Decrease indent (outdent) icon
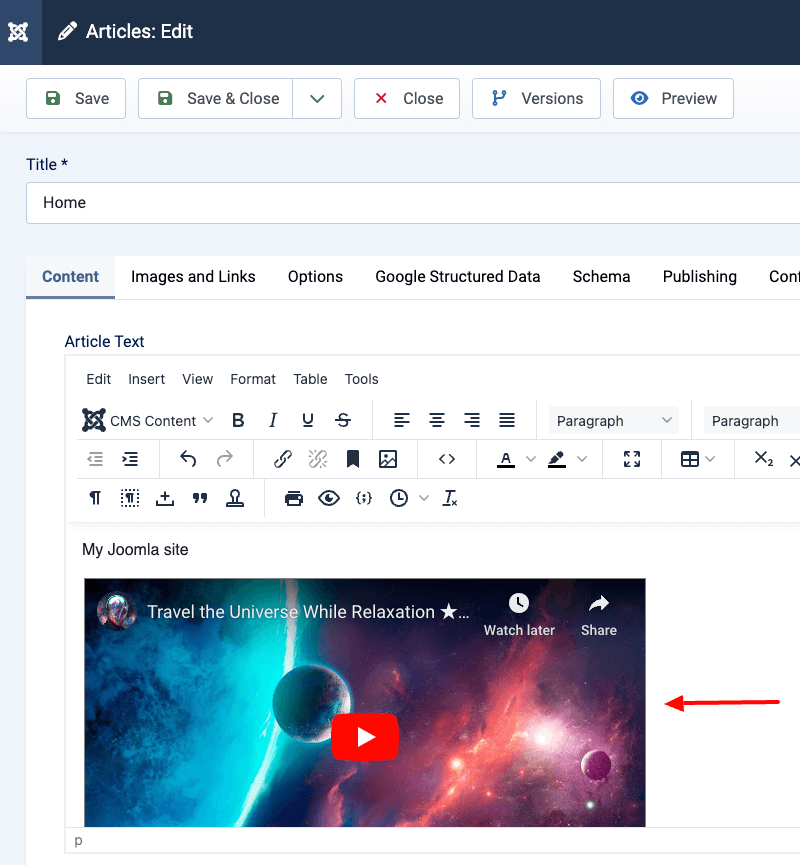800x865 pixels. tap(95, 459)
